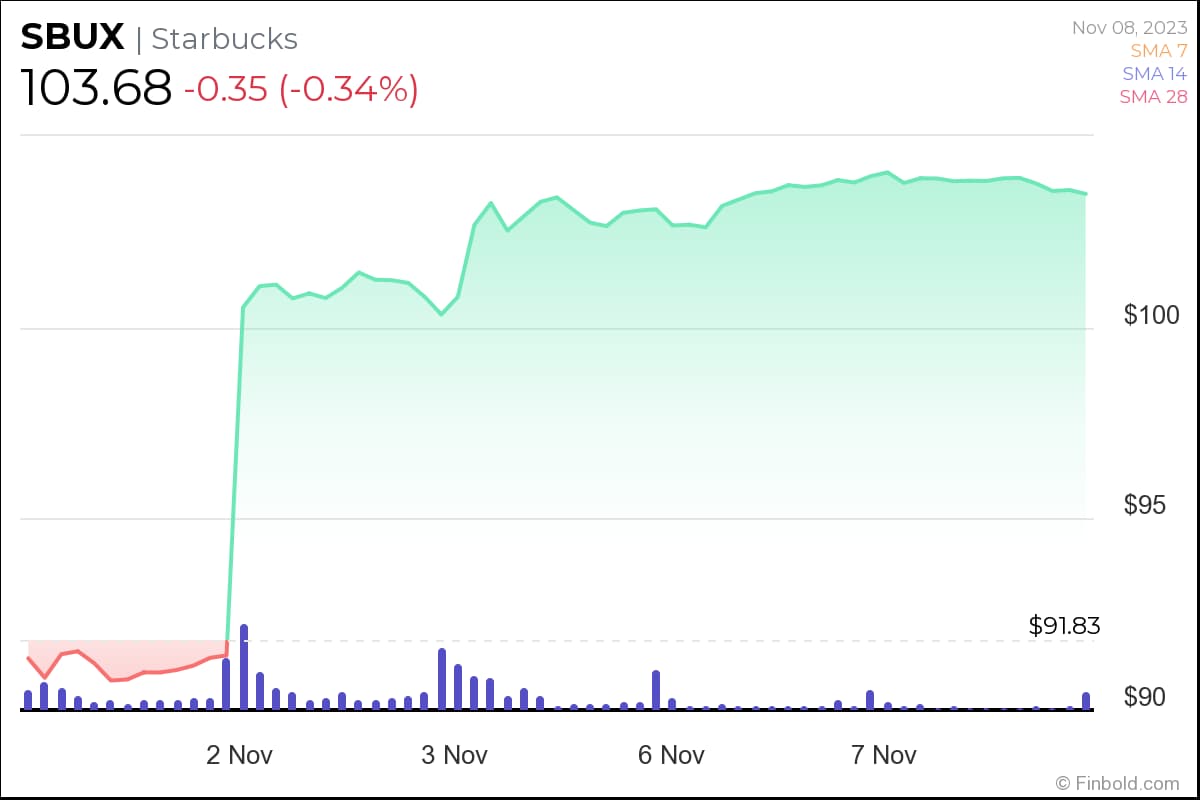Click the -0.35 (-0.34%) price change
This screenshot has width=1200, height=800.
300,89
